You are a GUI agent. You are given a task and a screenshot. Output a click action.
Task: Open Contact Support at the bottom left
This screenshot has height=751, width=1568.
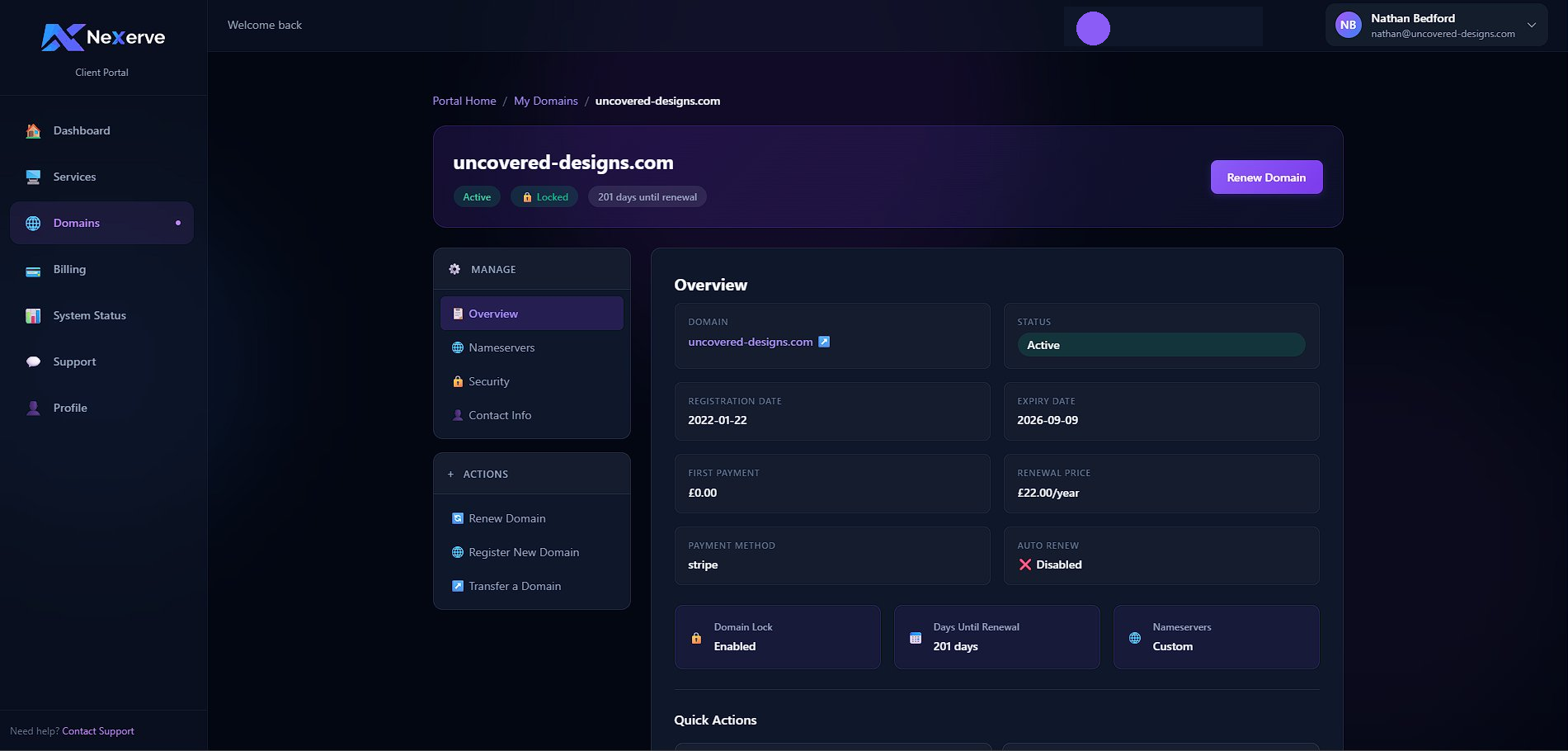(97, 730)
